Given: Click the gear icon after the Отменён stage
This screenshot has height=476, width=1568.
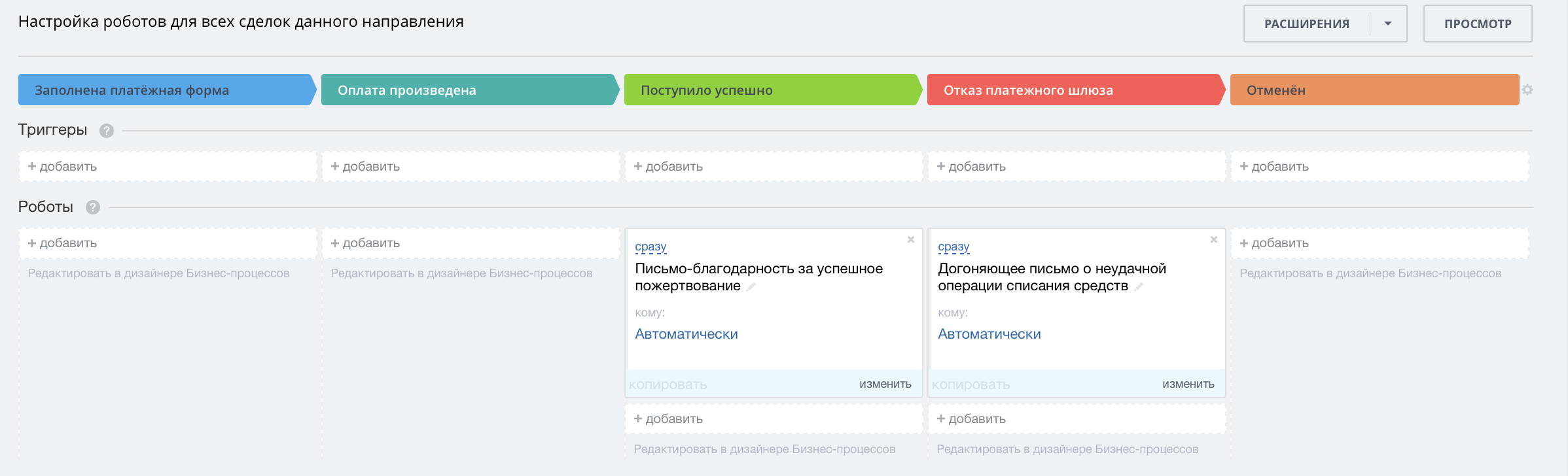Looking at the screenshot, I should pos(1527,90).
